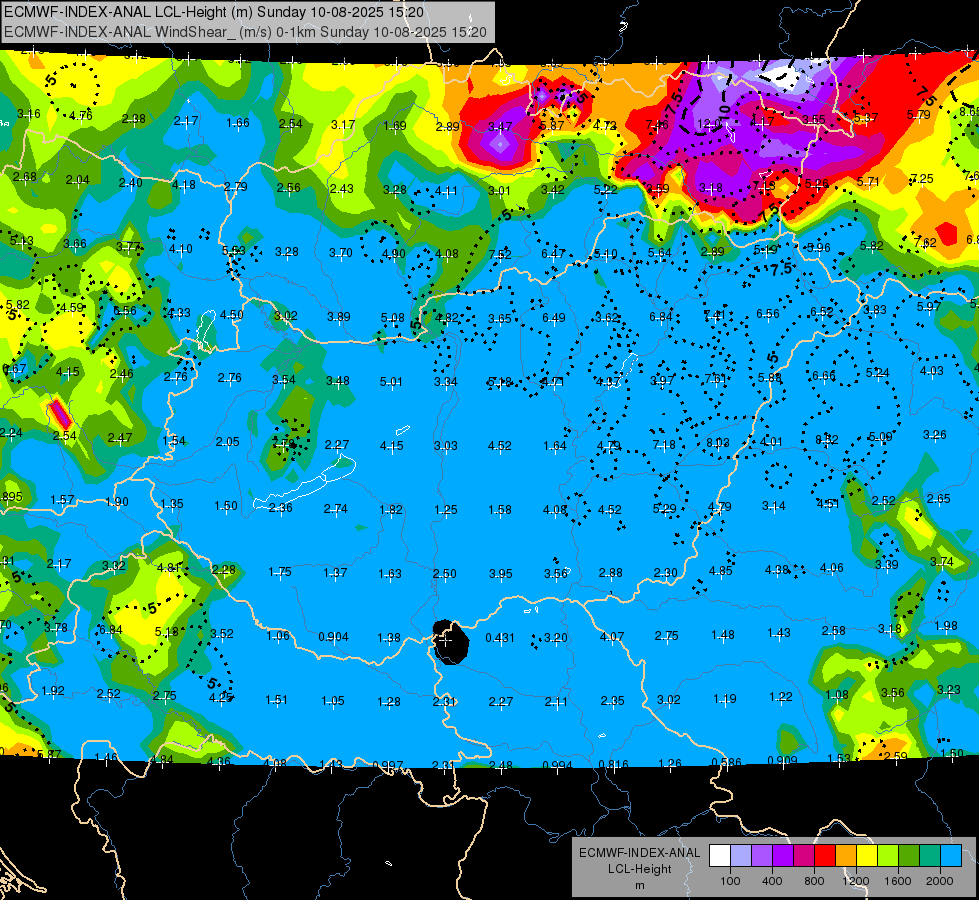Click the legend label 2000
Viewport: 979px width, 900px height.
click(x=940, y=881)
